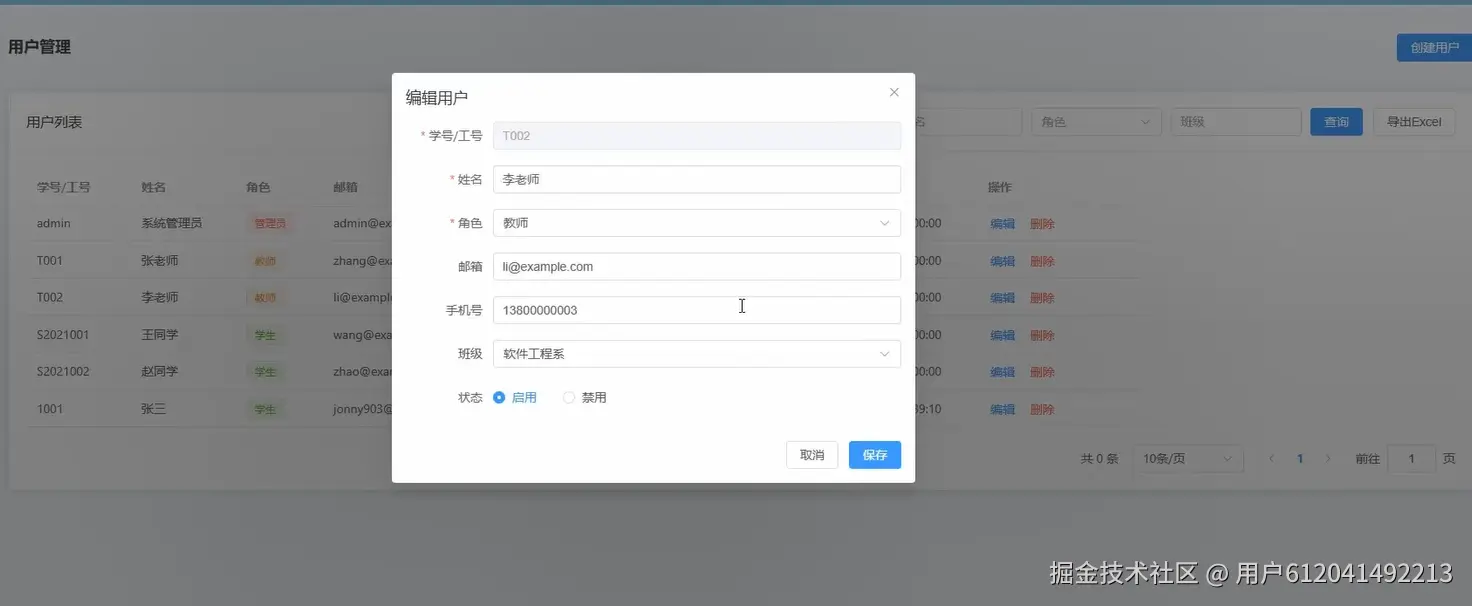This screenshot has height=606, width=1472.
Task: Click the next page arrow in pagination
Action: (x=1328, y=458)
